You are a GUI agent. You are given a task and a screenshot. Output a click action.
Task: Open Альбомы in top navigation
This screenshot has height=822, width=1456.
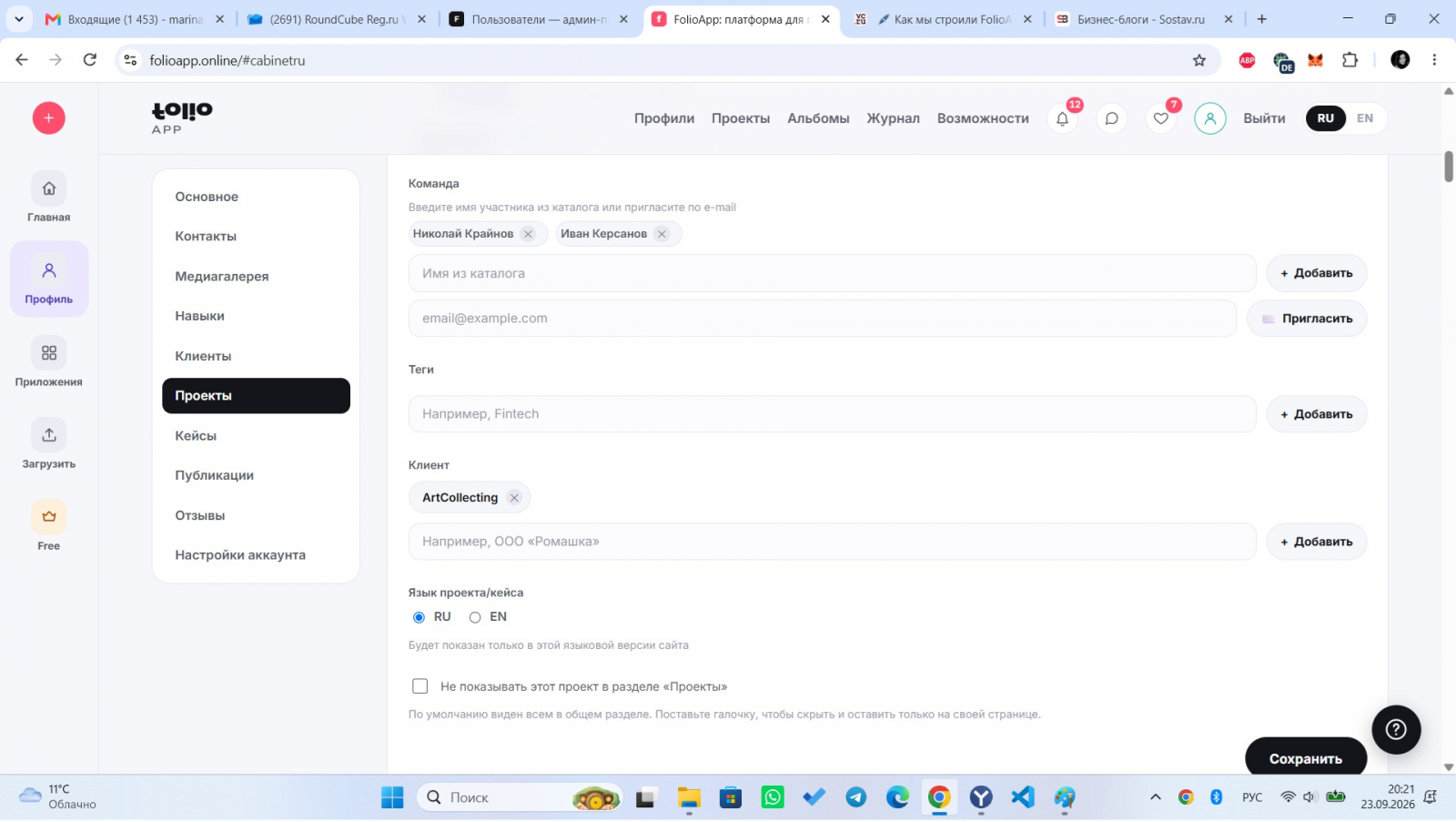tap(818, 118)
